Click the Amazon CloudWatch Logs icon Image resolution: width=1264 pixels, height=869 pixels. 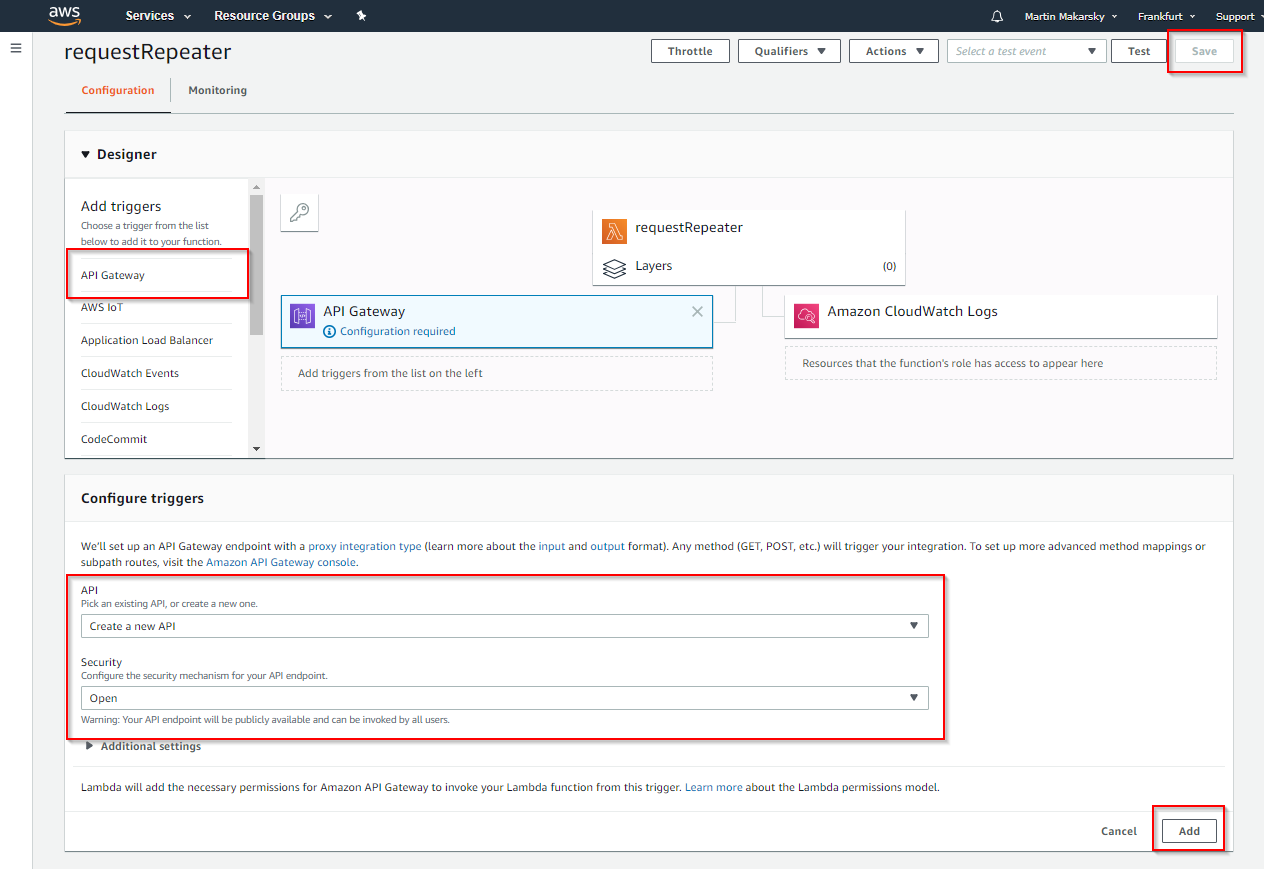pos(806,314)
